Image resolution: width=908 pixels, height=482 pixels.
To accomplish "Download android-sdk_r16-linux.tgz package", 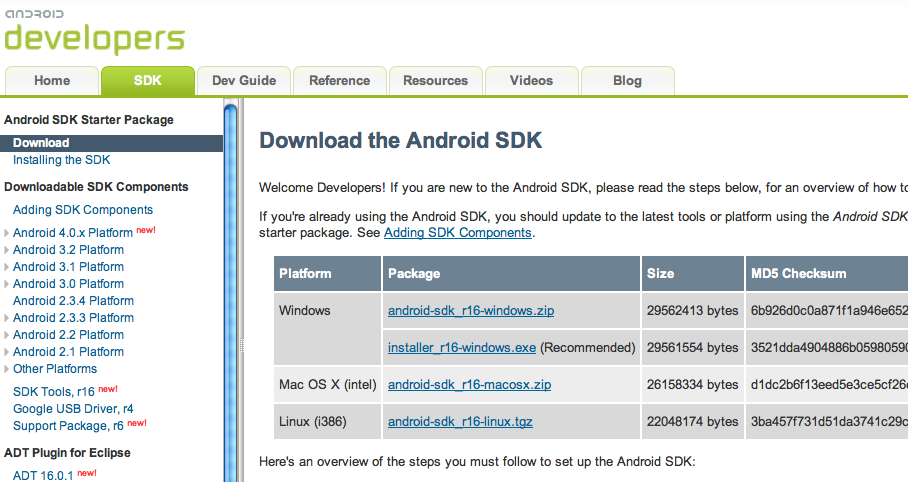I will pyautogui.click(x=460, y=422).
